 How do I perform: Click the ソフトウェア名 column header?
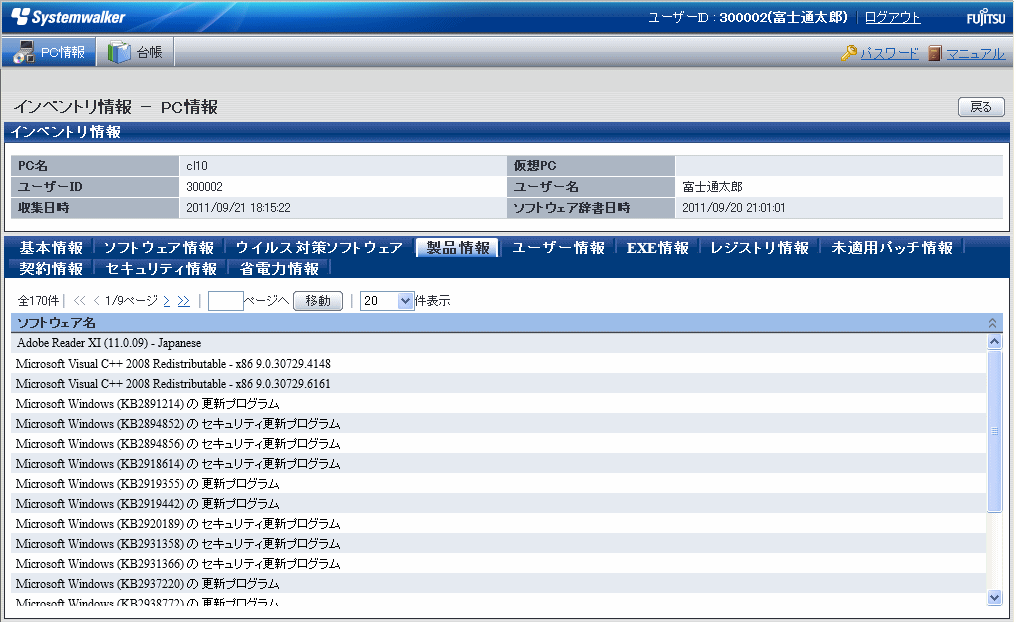[x=507, y=323]
